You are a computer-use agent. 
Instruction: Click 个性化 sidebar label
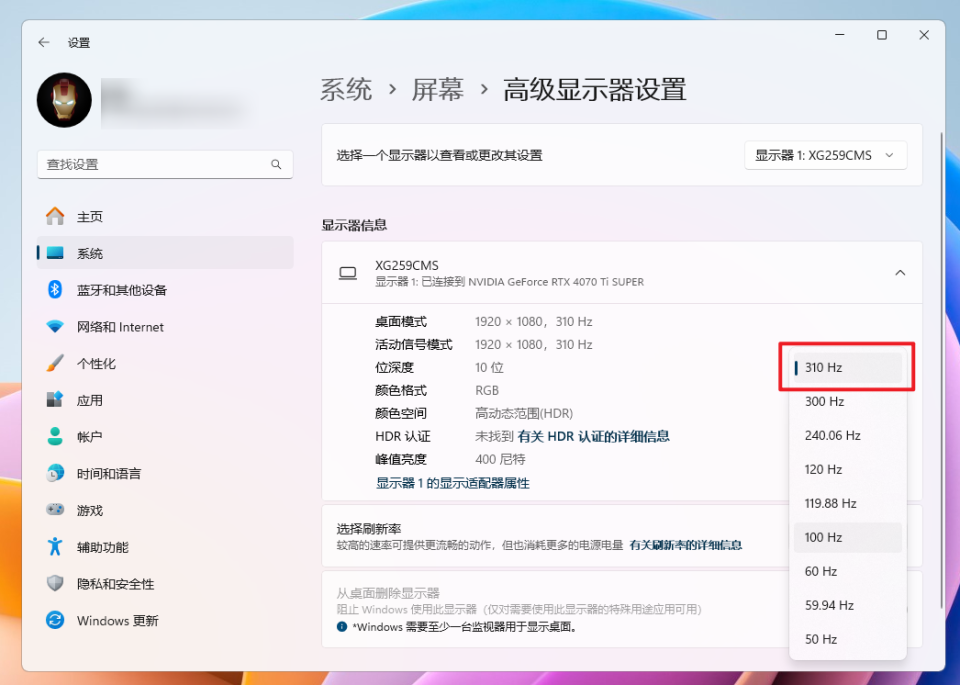pos(96,364)
